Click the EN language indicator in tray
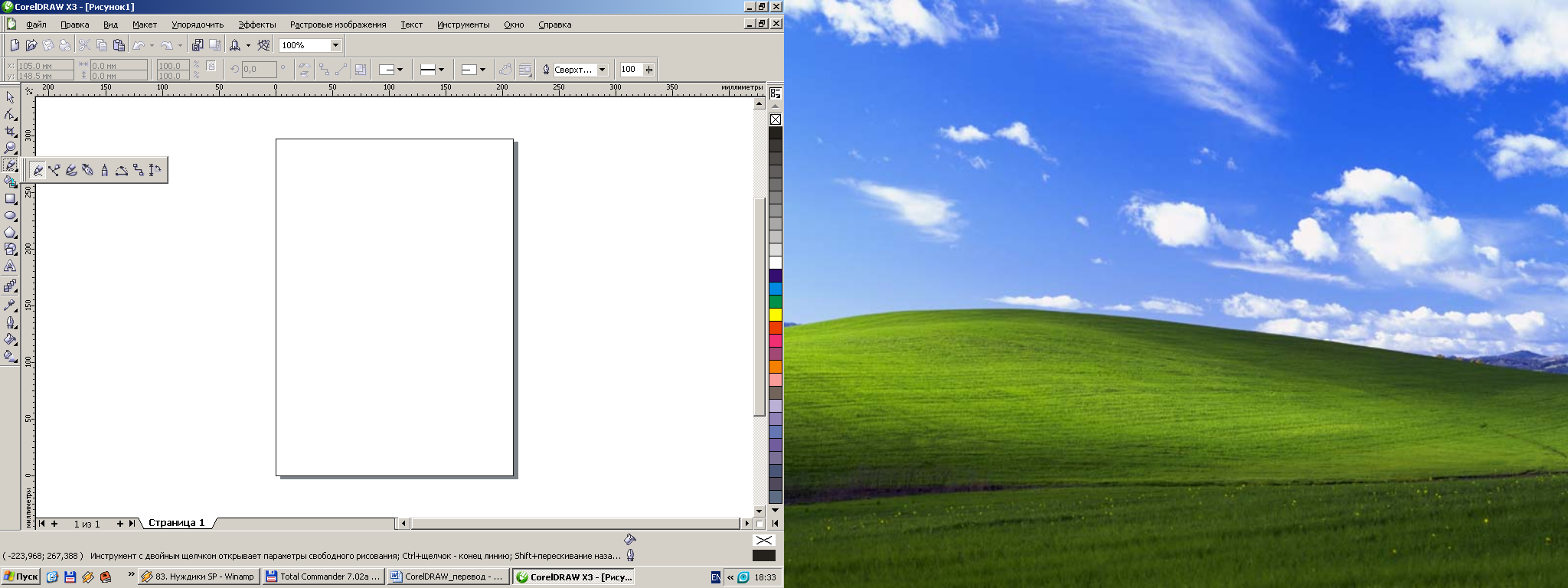This screenshot has width=1568, height=588. [715, 577]
